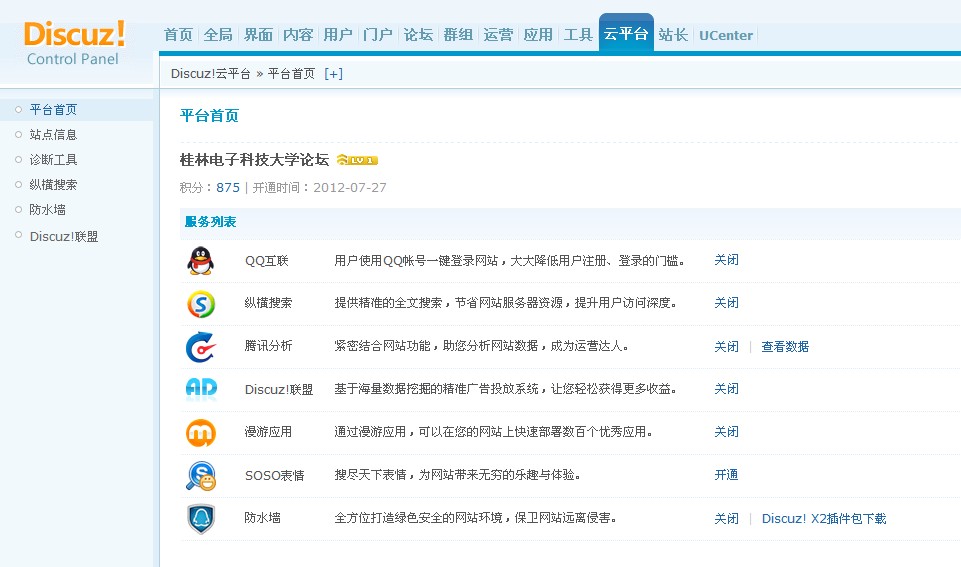Open the 用户 top menu
This screenshot has width=961, height=567.
tap(338, 35)
